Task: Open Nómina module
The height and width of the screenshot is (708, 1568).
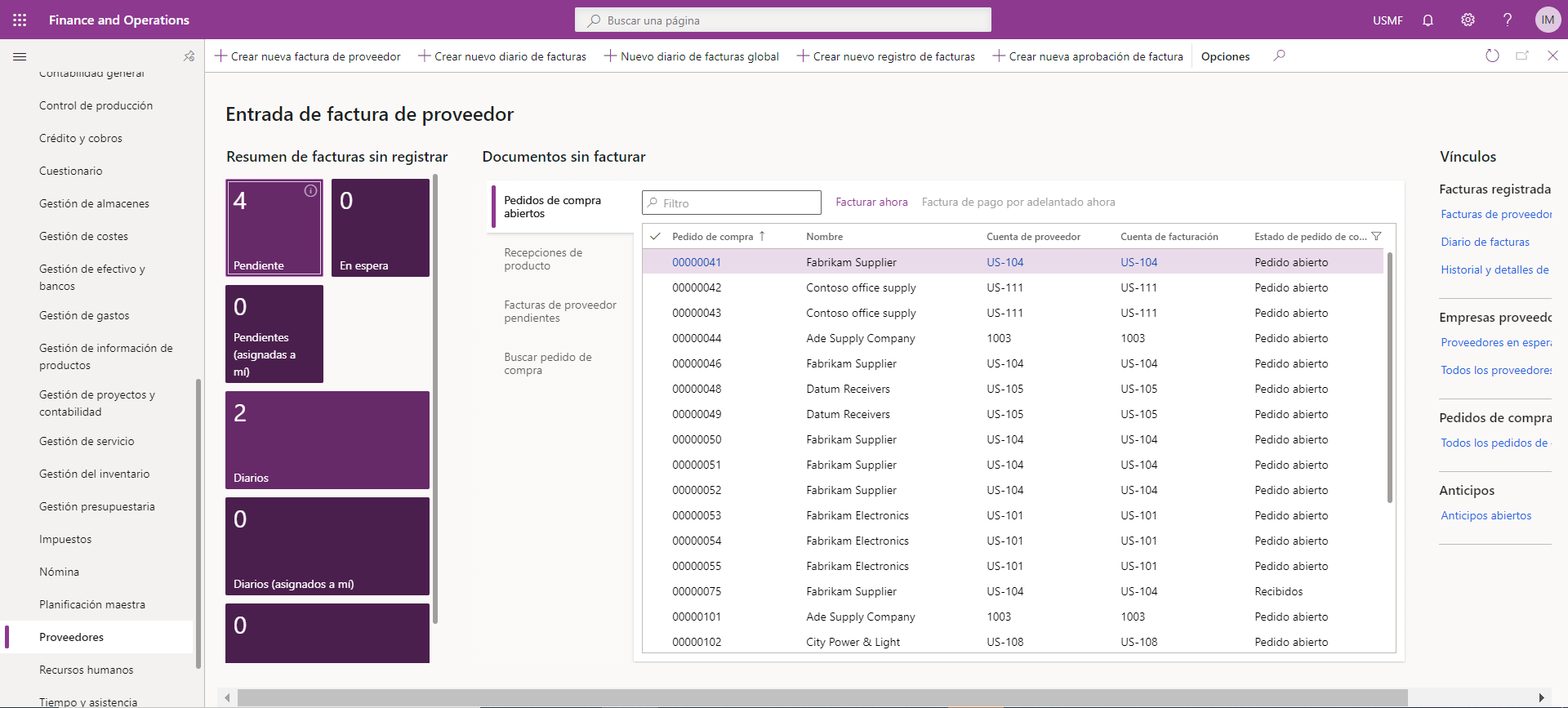Action: click(59, 572)
